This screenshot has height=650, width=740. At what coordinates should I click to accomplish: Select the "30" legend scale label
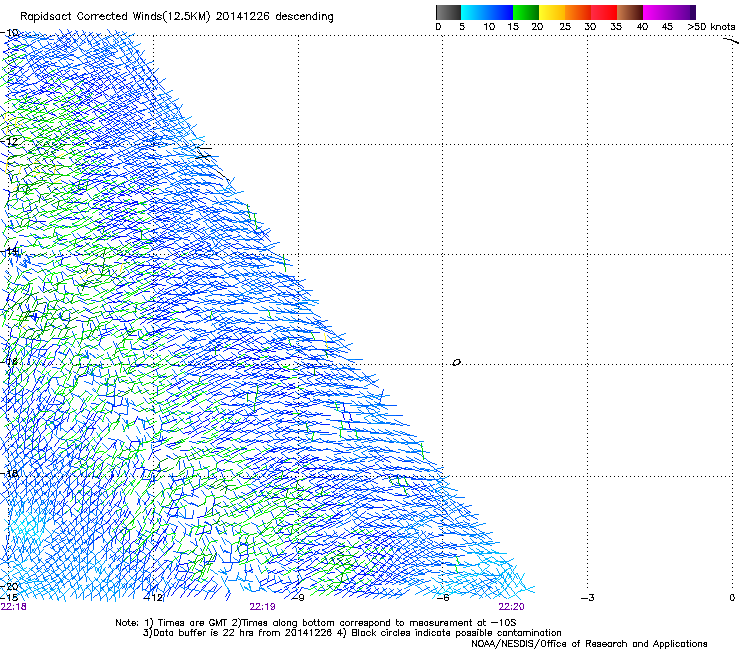590,27
